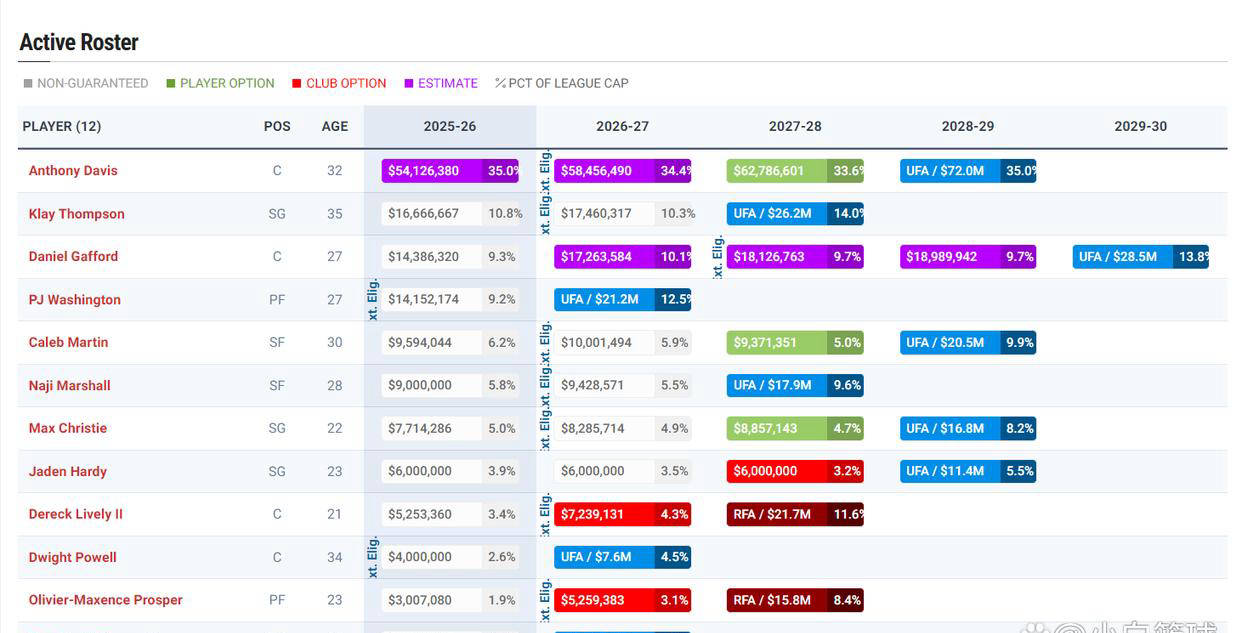Click the gray NON-GUARANTEED legend swatch
The image size is (1242, 633).
click(x=28, y=84)
